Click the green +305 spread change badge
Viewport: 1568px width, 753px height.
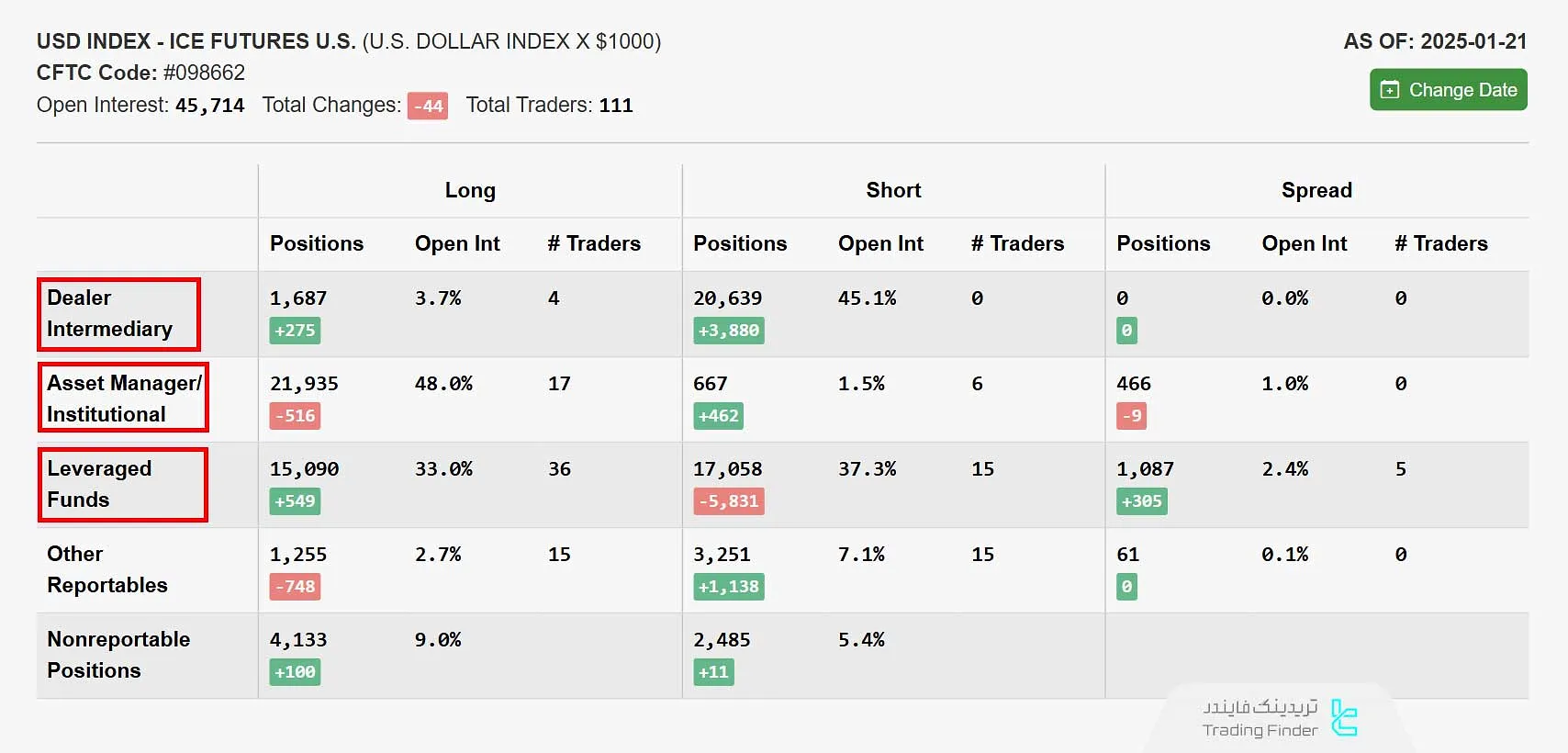pos(1141,501)
